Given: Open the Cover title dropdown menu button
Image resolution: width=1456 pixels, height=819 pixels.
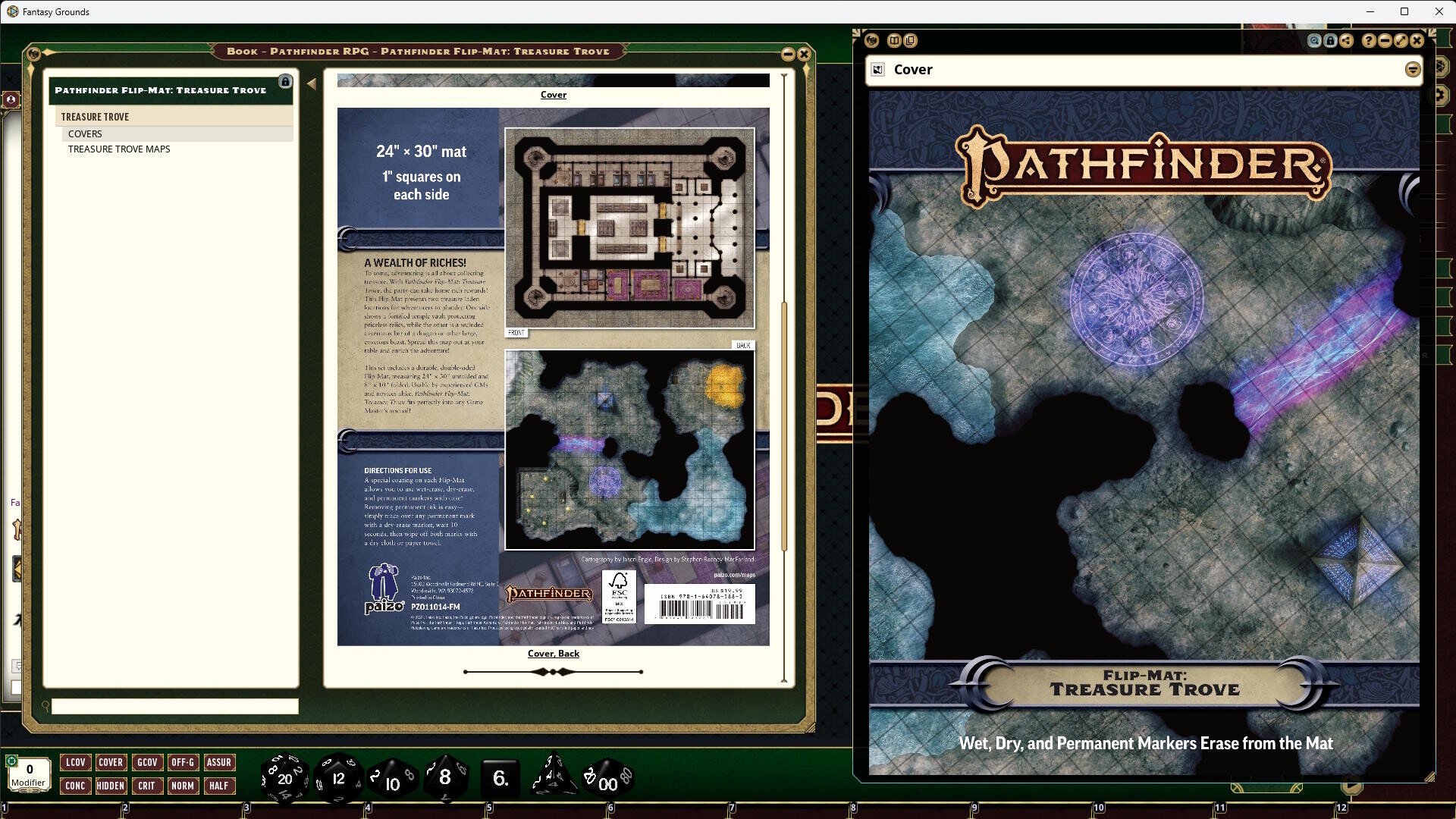Looking at the screenshot, I should coord(1412,70).
